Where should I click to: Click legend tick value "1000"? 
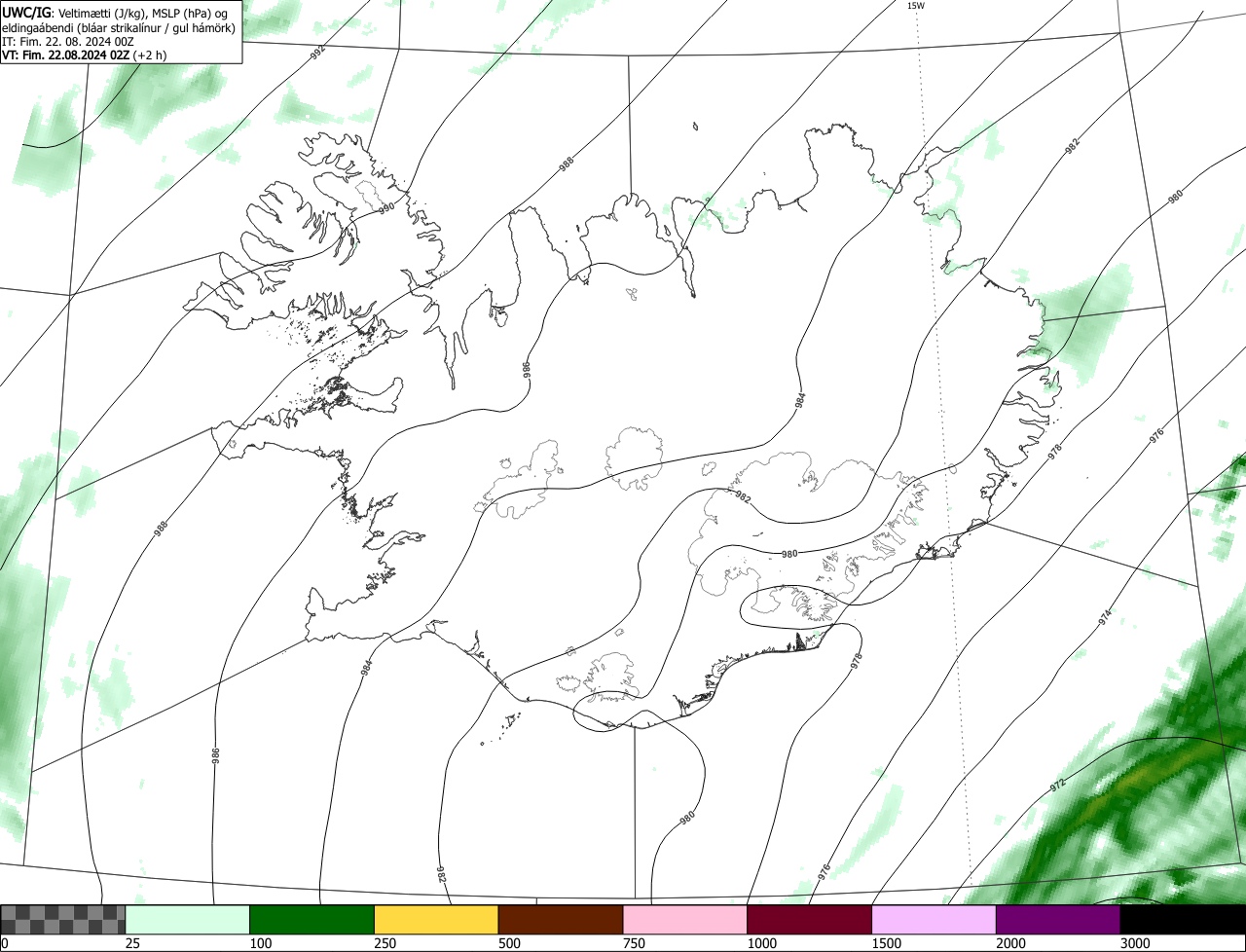760,944
